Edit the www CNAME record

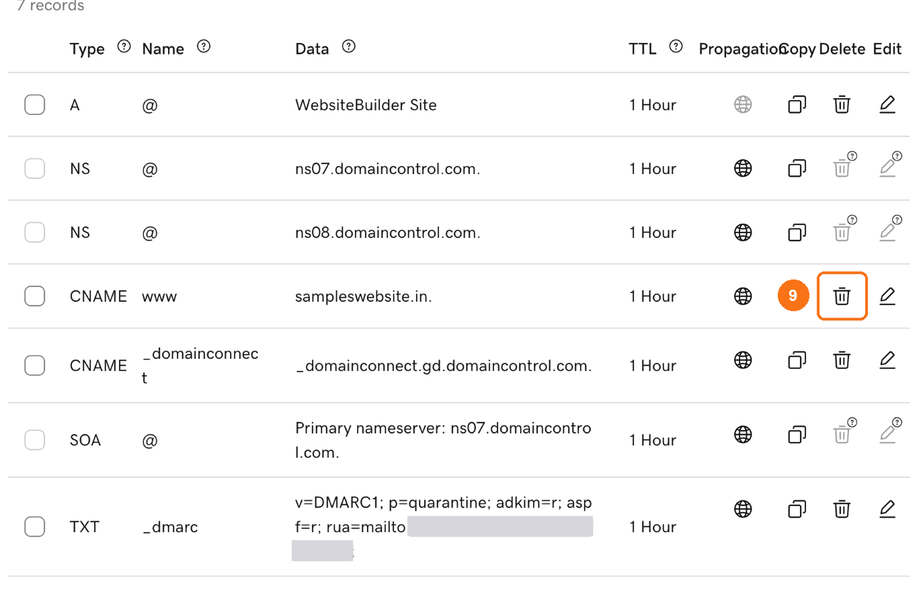tap(887, 296)
